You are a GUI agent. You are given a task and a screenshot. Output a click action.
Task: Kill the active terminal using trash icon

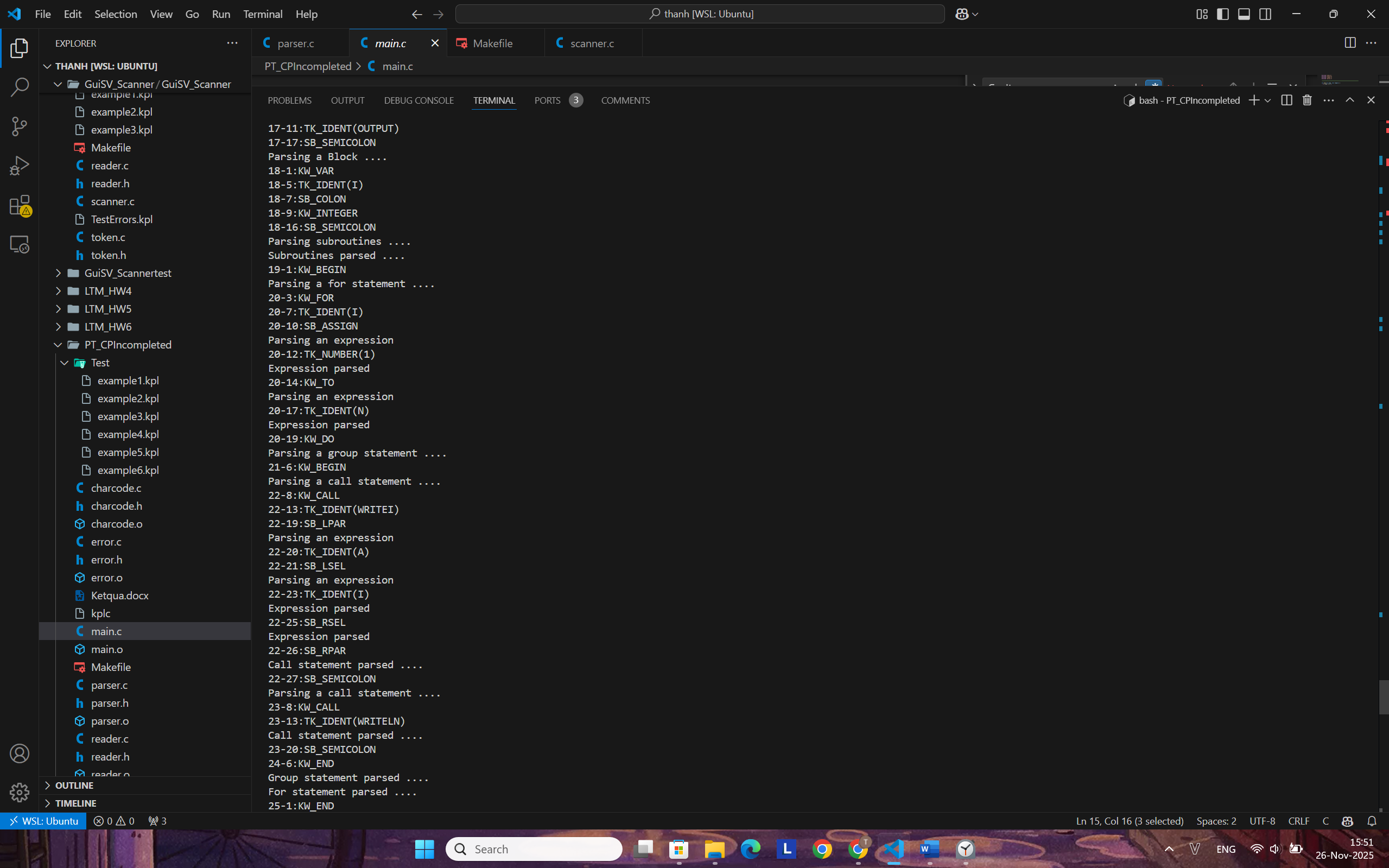coord(1307,99)
